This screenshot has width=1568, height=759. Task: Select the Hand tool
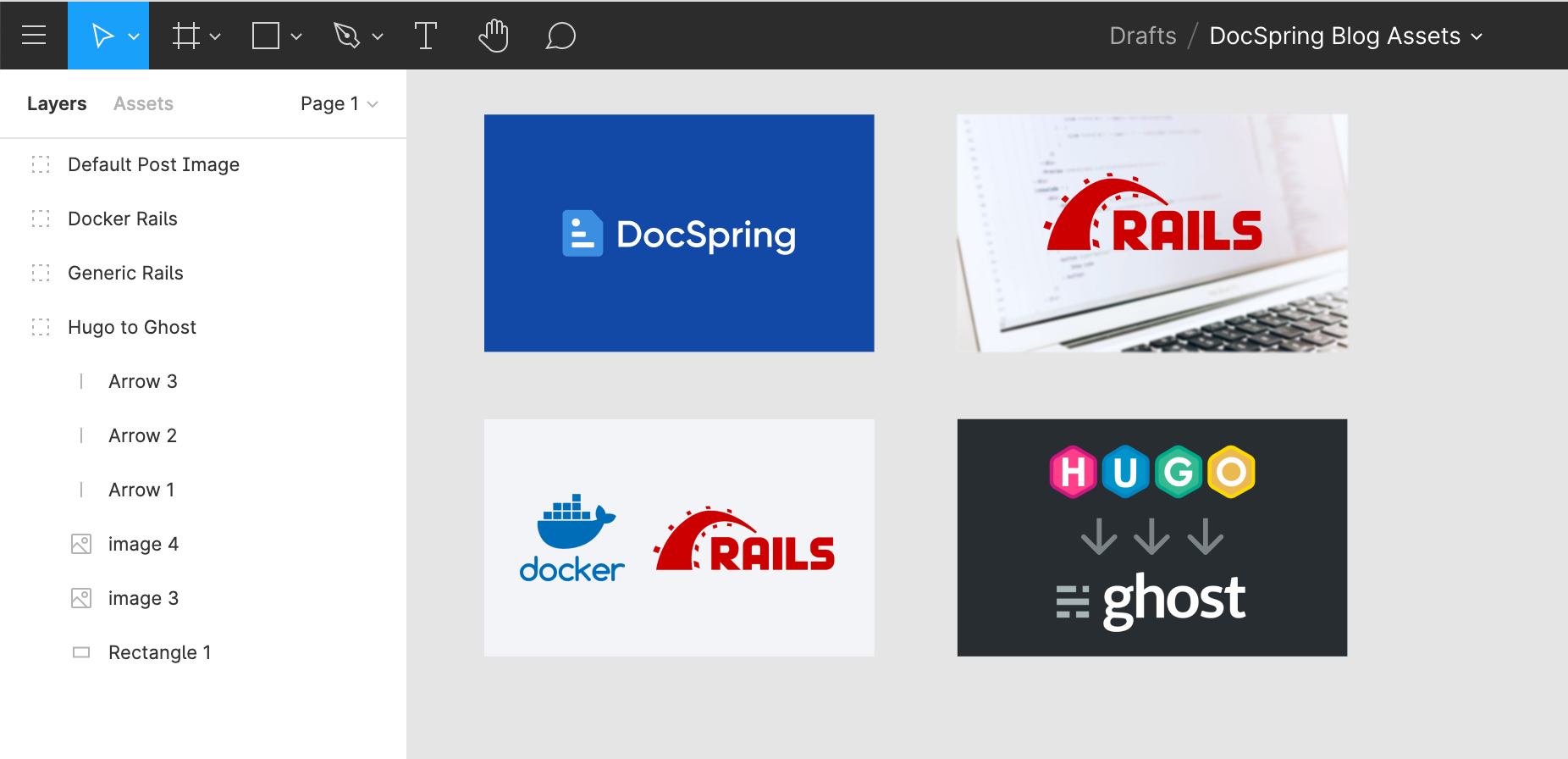[x=494, y=36]
